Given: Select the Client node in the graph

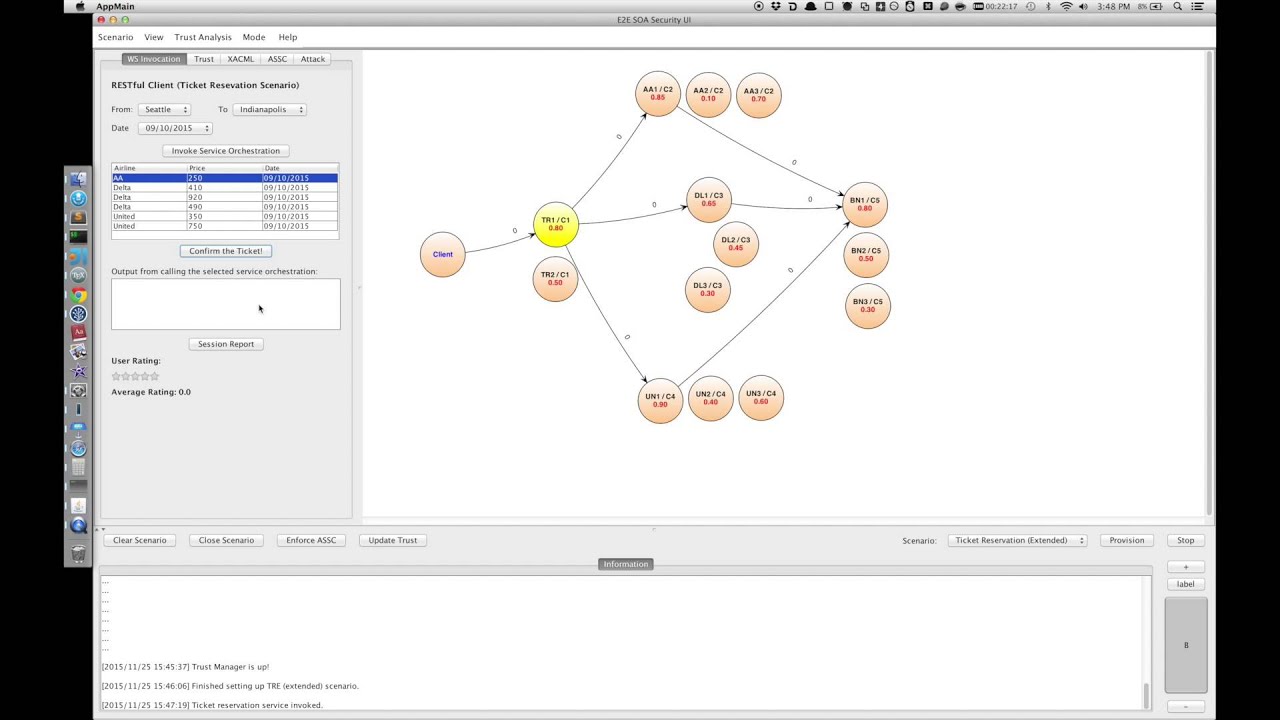Looking at the screenshot, I should click(x=443, y=254).
